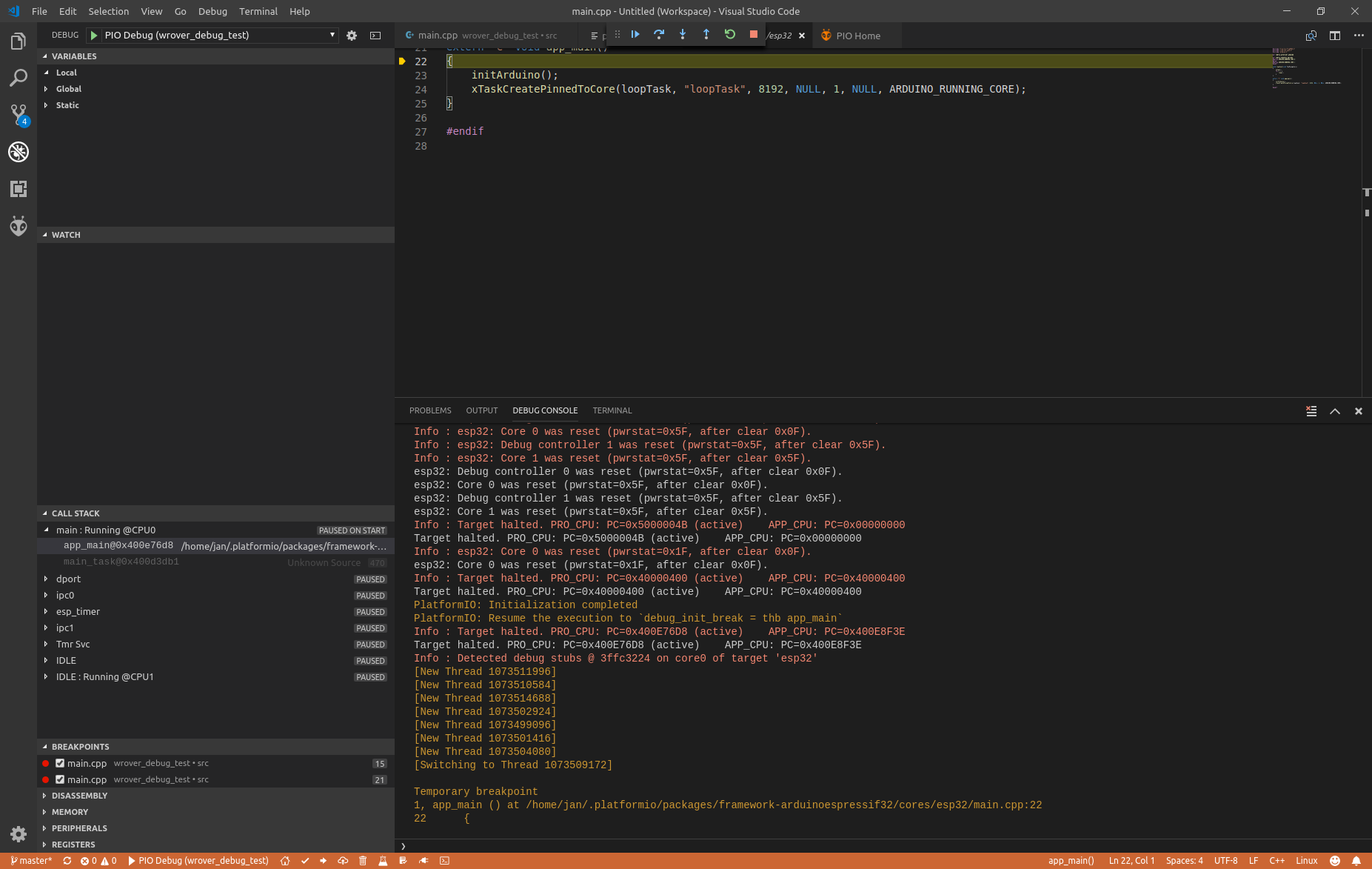Maximize the bottom panel size
Image resolution: width=1372 pixels, height=869 pixels.
click(1335, 411)
